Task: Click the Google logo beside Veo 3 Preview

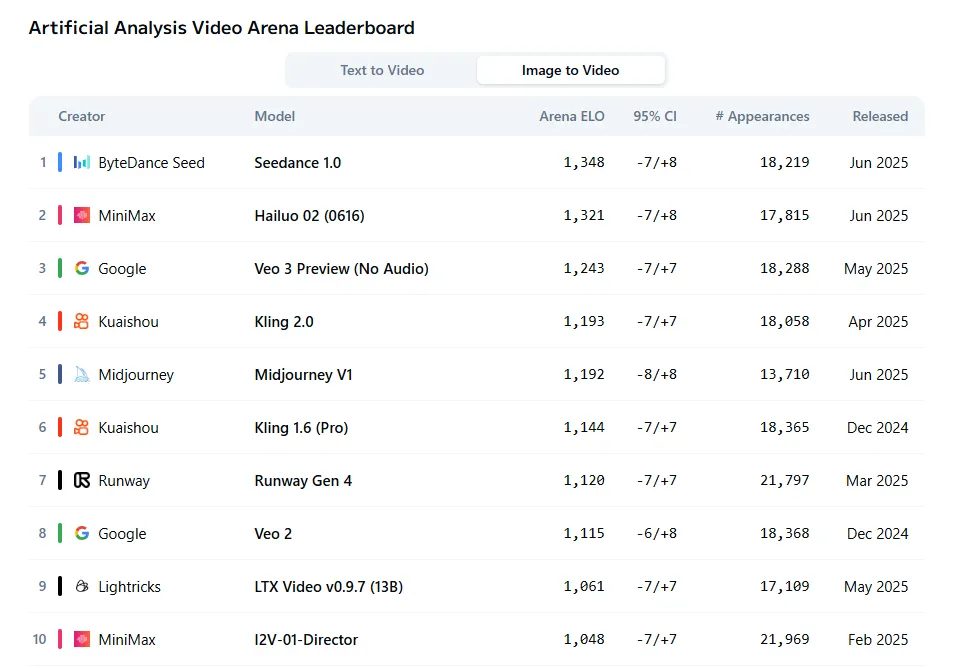Action: click(82, 268)
